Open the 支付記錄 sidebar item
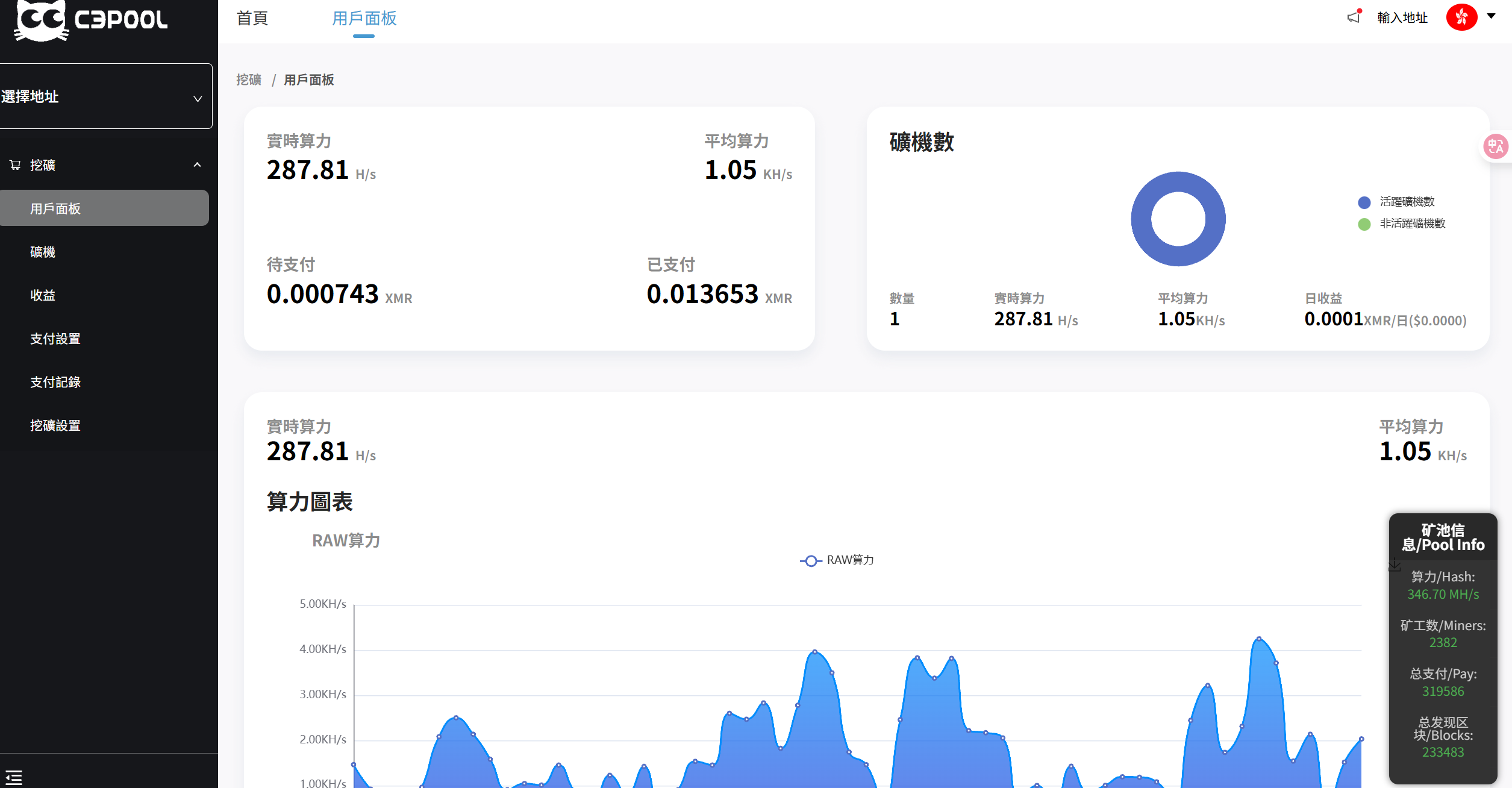 (x=55, y=382)
